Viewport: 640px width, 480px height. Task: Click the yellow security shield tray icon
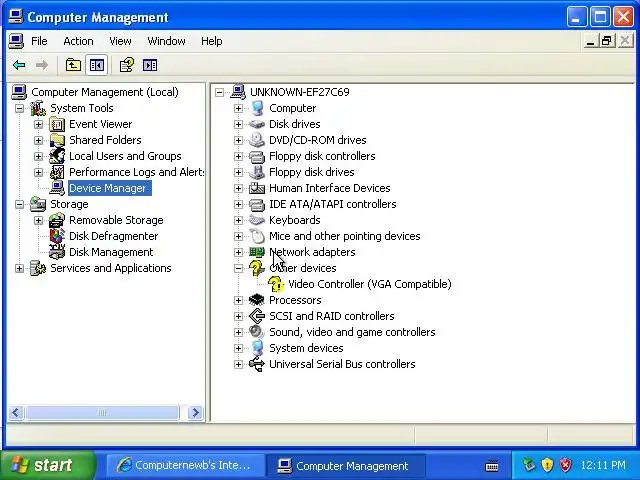(547, 465)
